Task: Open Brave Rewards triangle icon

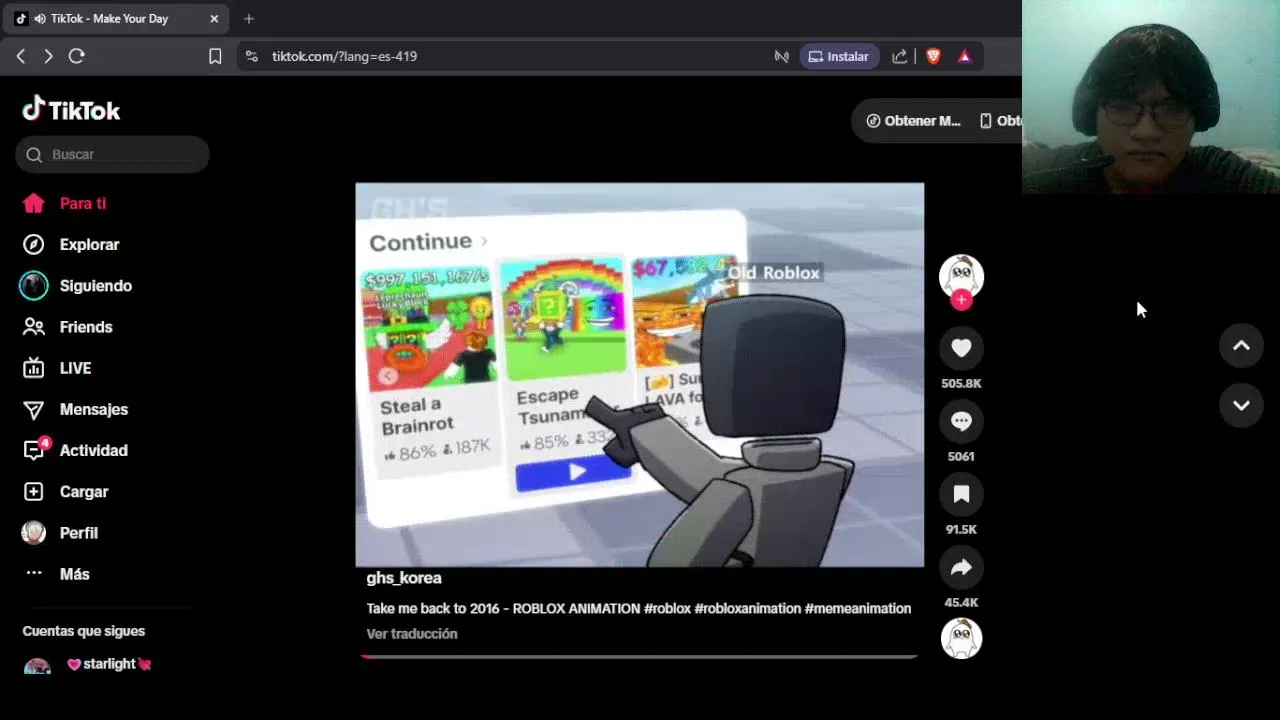Action: click(965, 56)
